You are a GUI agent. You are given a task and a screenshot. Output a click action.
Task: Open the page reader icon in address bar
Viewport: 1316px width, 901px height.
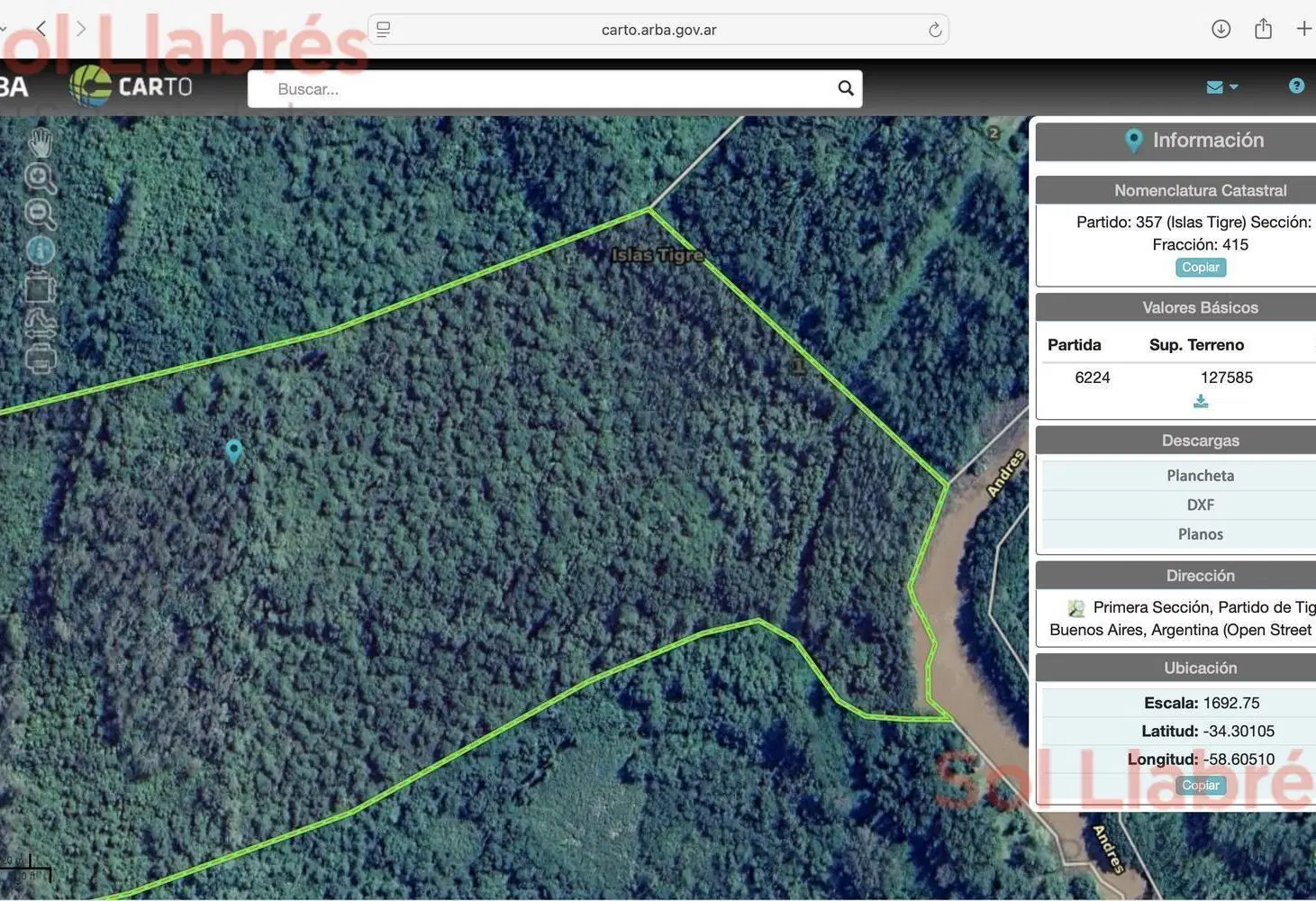(x=383, y=30)
